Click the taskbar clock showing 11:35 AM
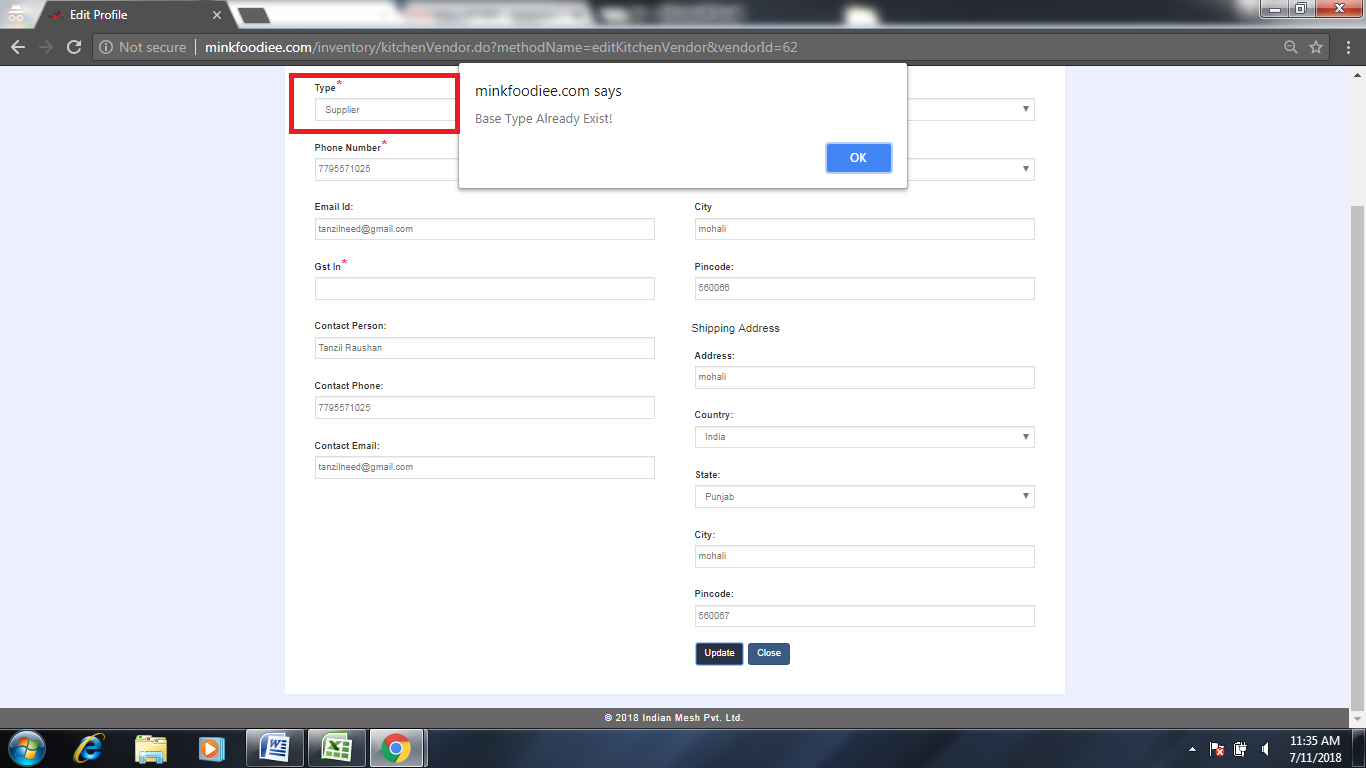The width and height of the screenshot is (1366, 768). 1315,749
